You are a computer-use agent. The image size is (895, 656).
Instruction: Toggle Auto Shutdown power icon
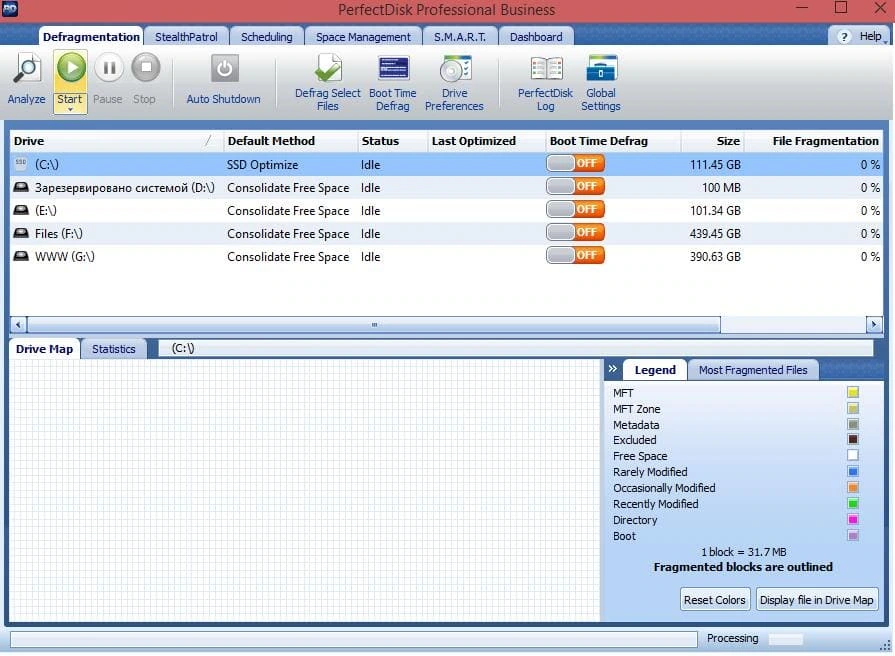tap(224, 69)
